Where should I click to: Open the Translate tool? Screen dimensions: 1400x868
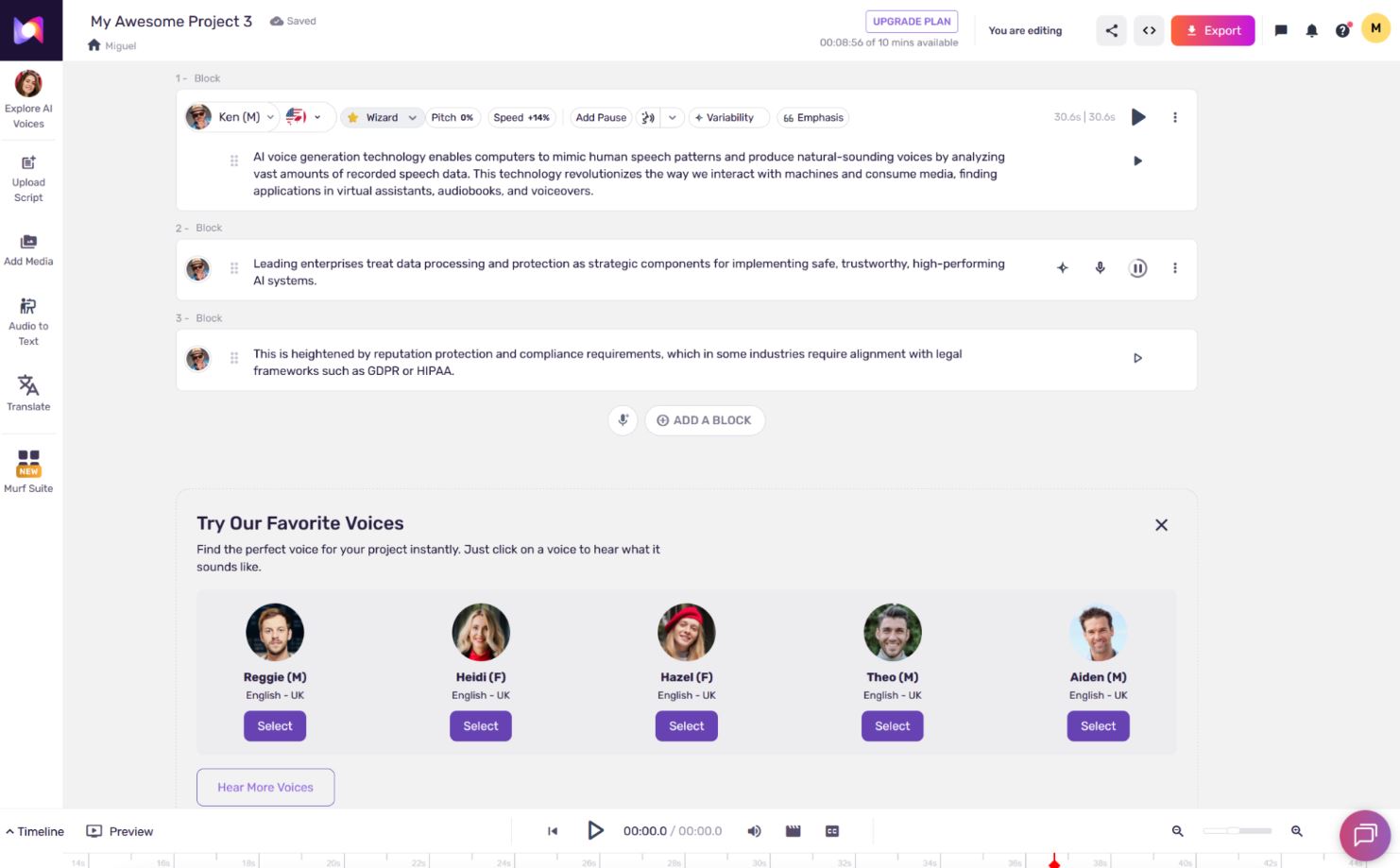pos(28,393)
